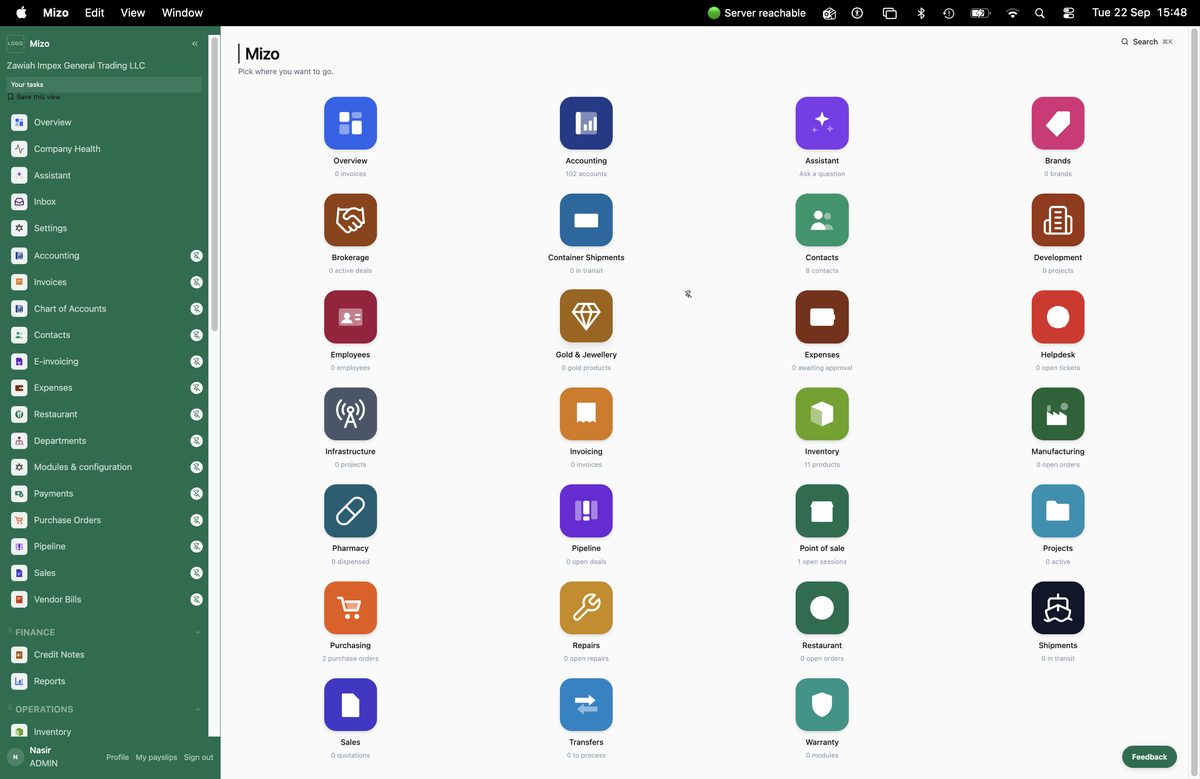Open the Your tasks bar
This screenshot has width=1200, height=779.
point(104,85)
